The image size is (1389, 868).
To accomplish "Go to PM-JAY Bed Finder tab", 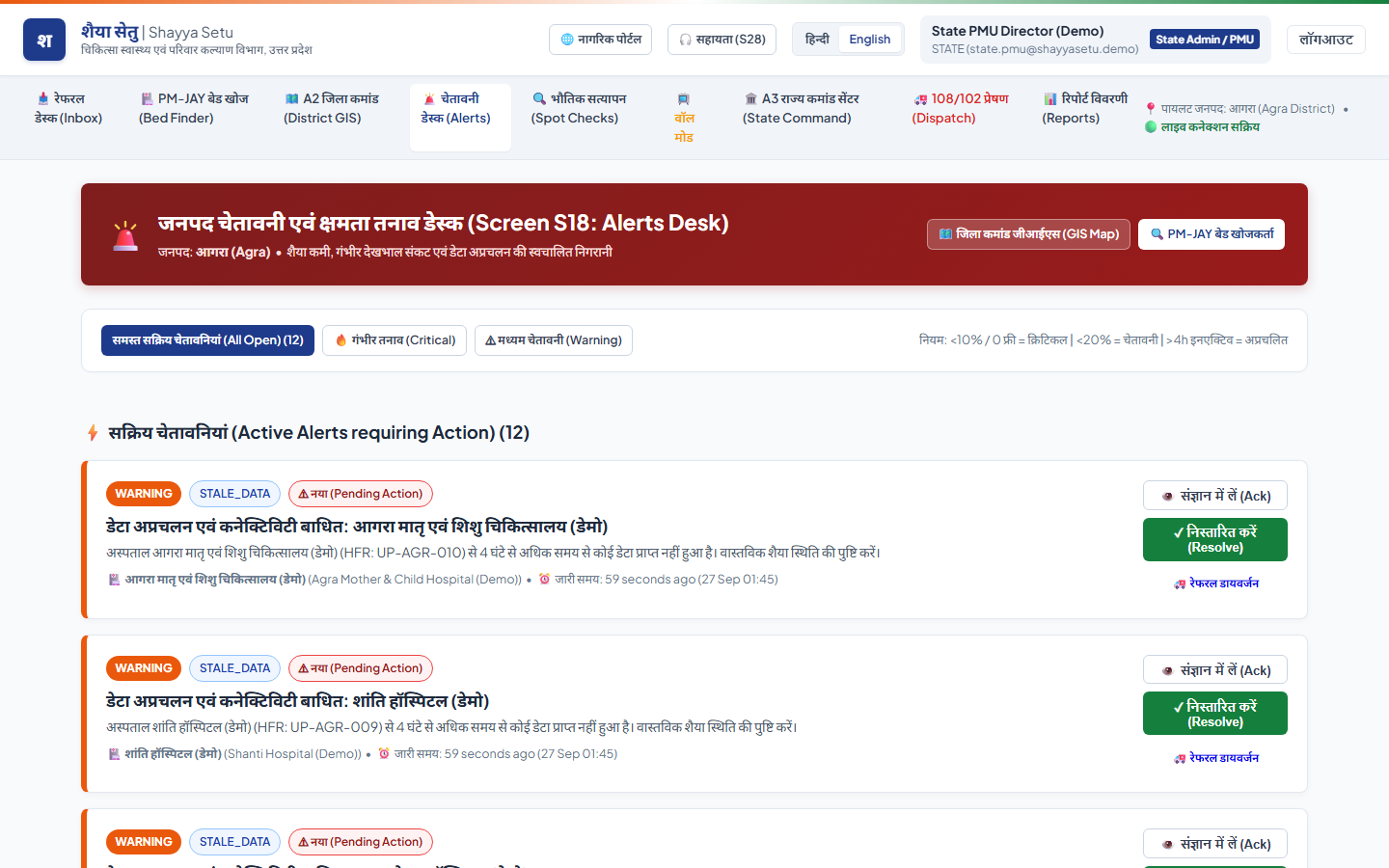I will 194,108.
